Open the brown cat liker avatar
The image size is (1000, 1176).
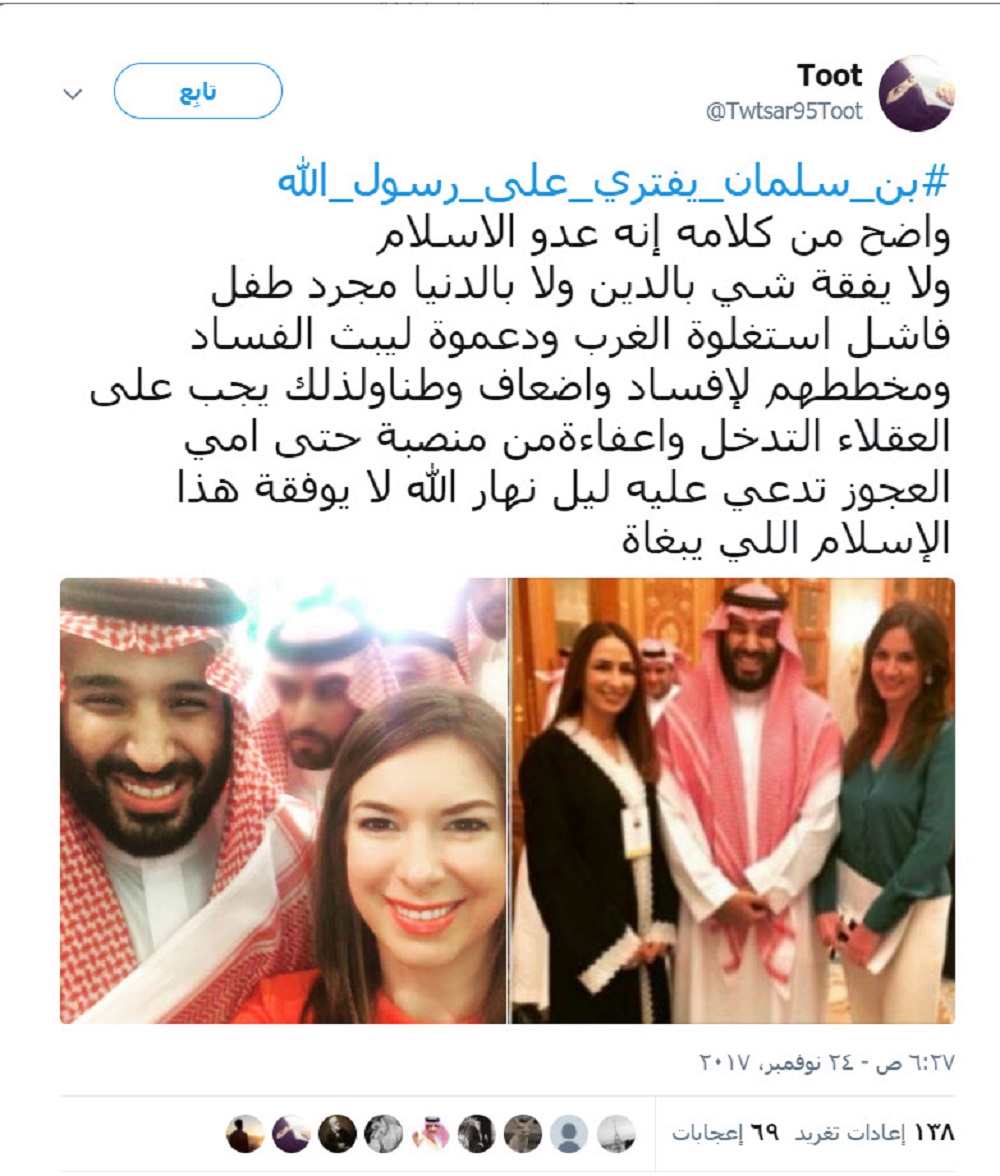point(523,1133)
